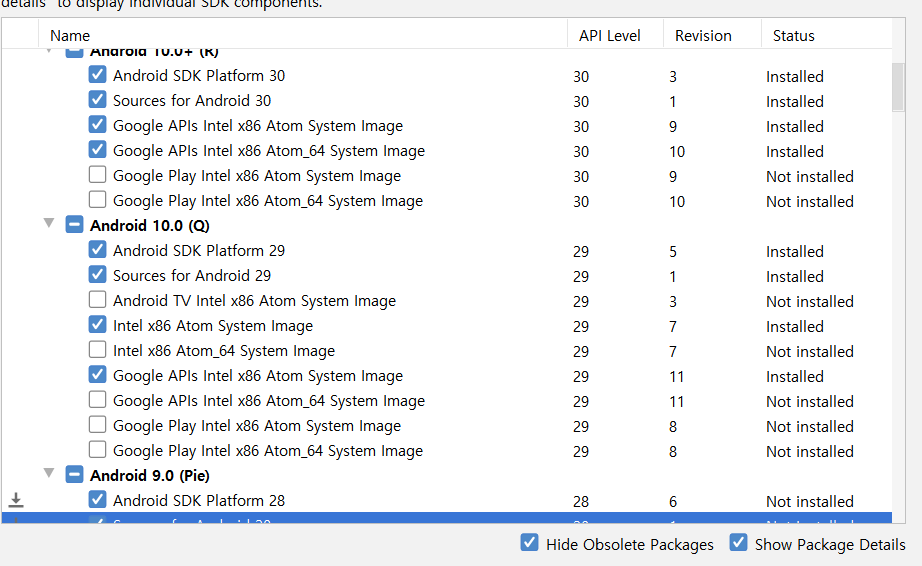Uncheck Google APIs Intel x86 Atom_64 System Image API 30
The image size is (922, 566).
pyautogui.click(x=98, y=150)
